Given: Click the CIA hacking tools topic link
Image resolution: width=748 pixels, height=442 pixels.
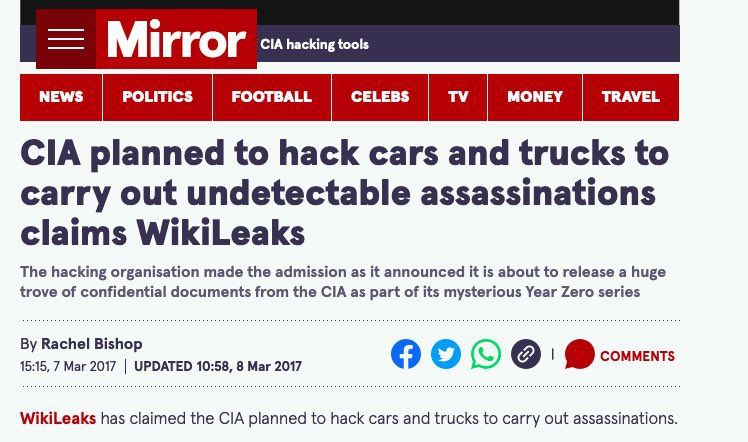Looking at the screenshot, I should [314, 44].
